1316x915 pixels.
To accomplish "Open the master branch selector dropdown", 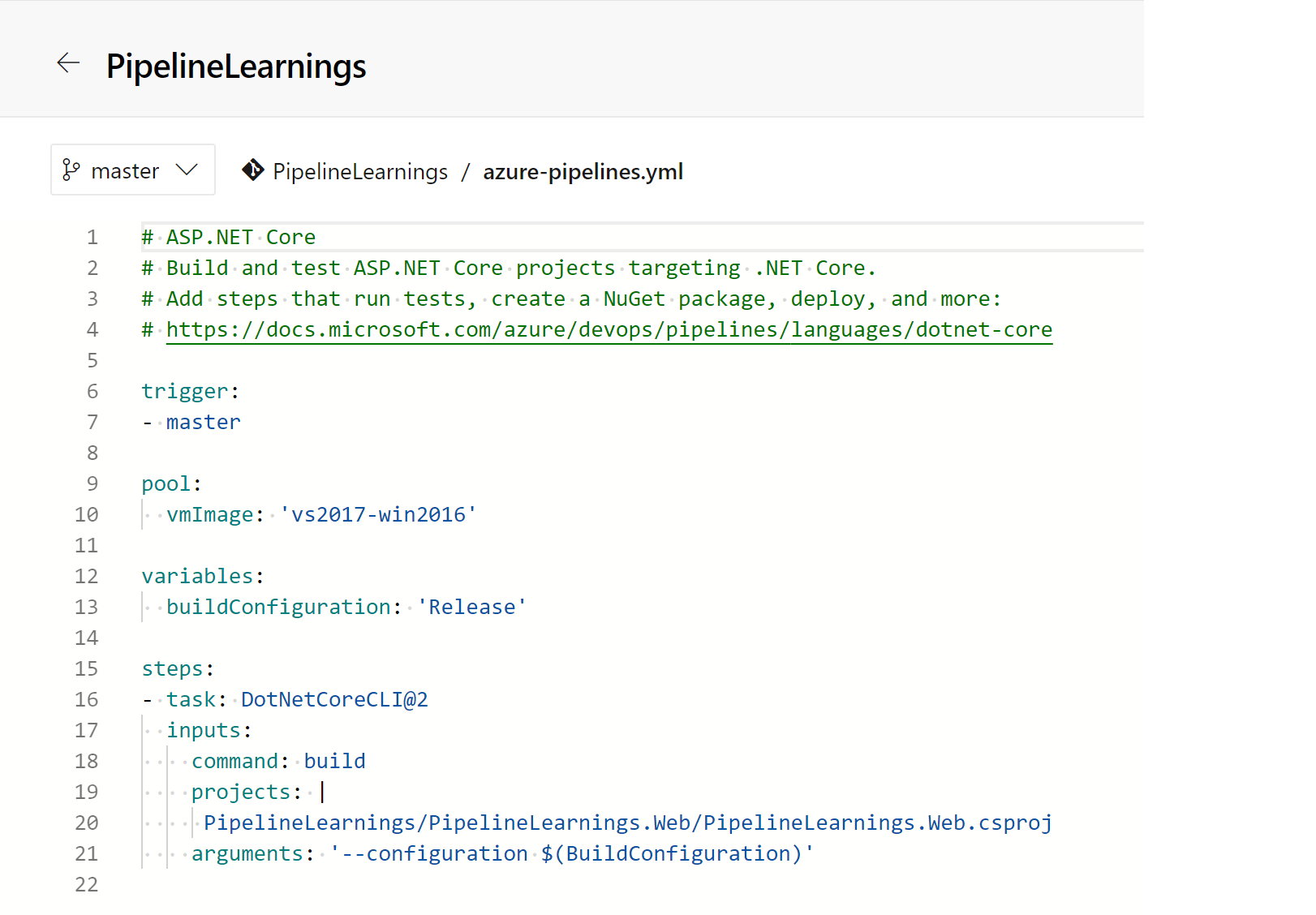I will 125,170.
